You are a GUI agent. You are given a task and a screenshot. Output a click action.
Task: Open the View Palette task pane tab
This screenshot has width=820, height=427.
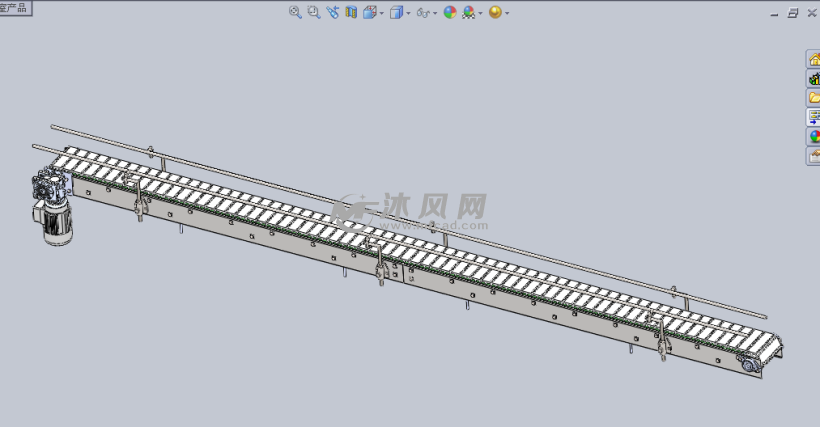click(813, 117)
